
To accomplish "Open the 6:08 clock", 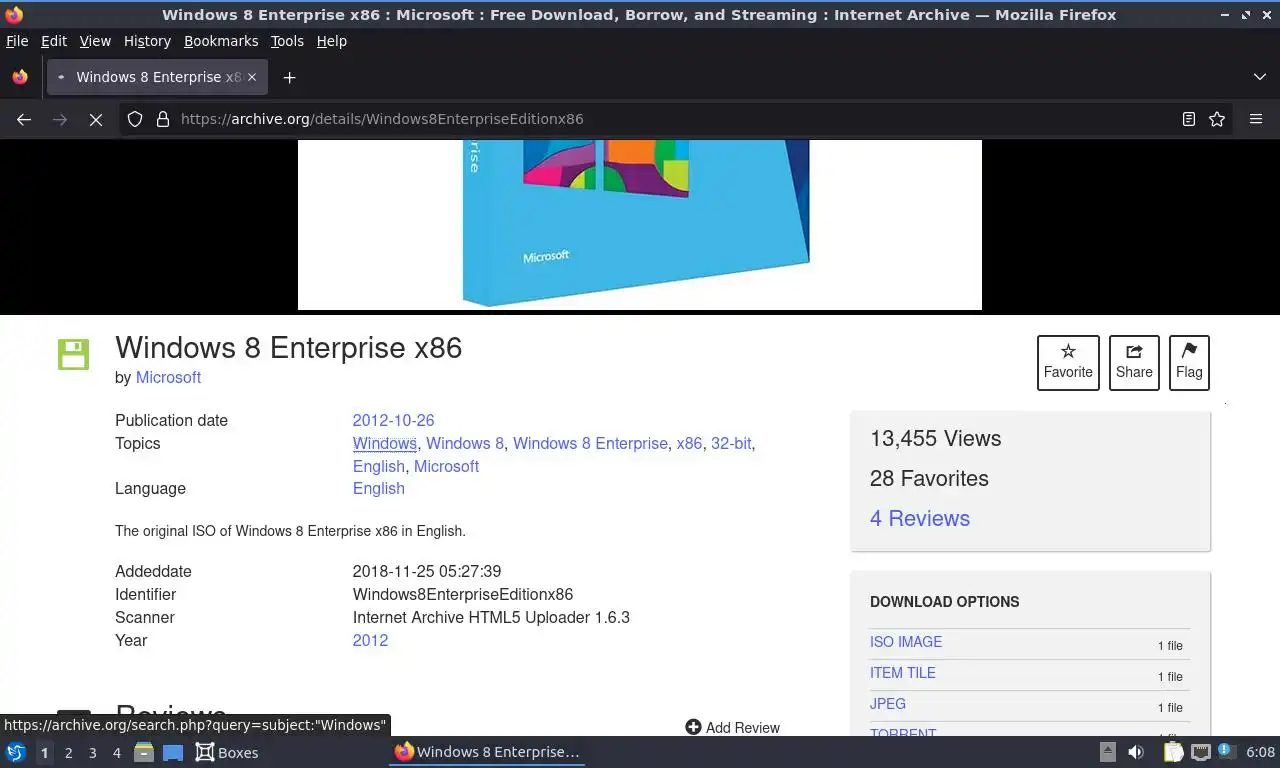I will 1260,752.
